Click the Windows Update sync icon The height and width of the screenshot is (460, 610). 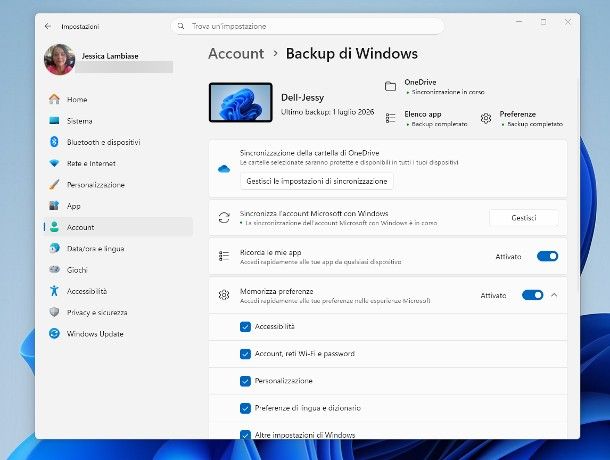(54, 334)
